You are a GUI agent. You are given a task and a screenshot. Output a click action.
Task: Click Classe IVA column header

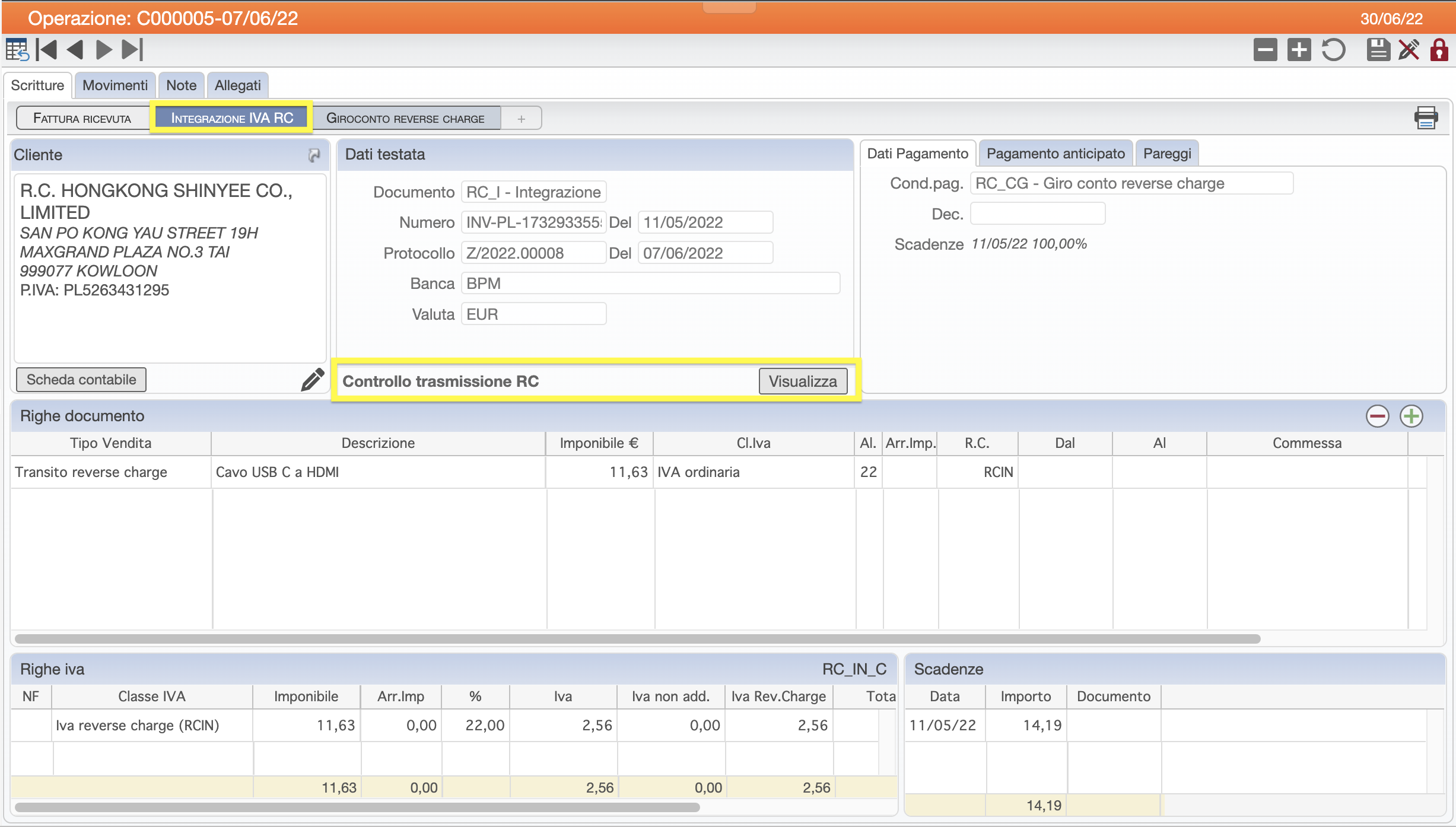[152, 696]
